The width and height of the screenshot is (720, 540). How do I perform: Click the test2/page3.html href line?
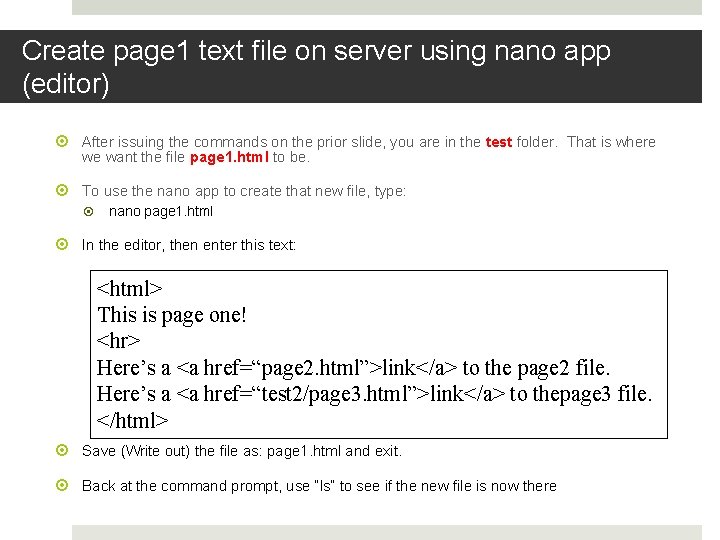pyautogui.click(x=374, y=394)
